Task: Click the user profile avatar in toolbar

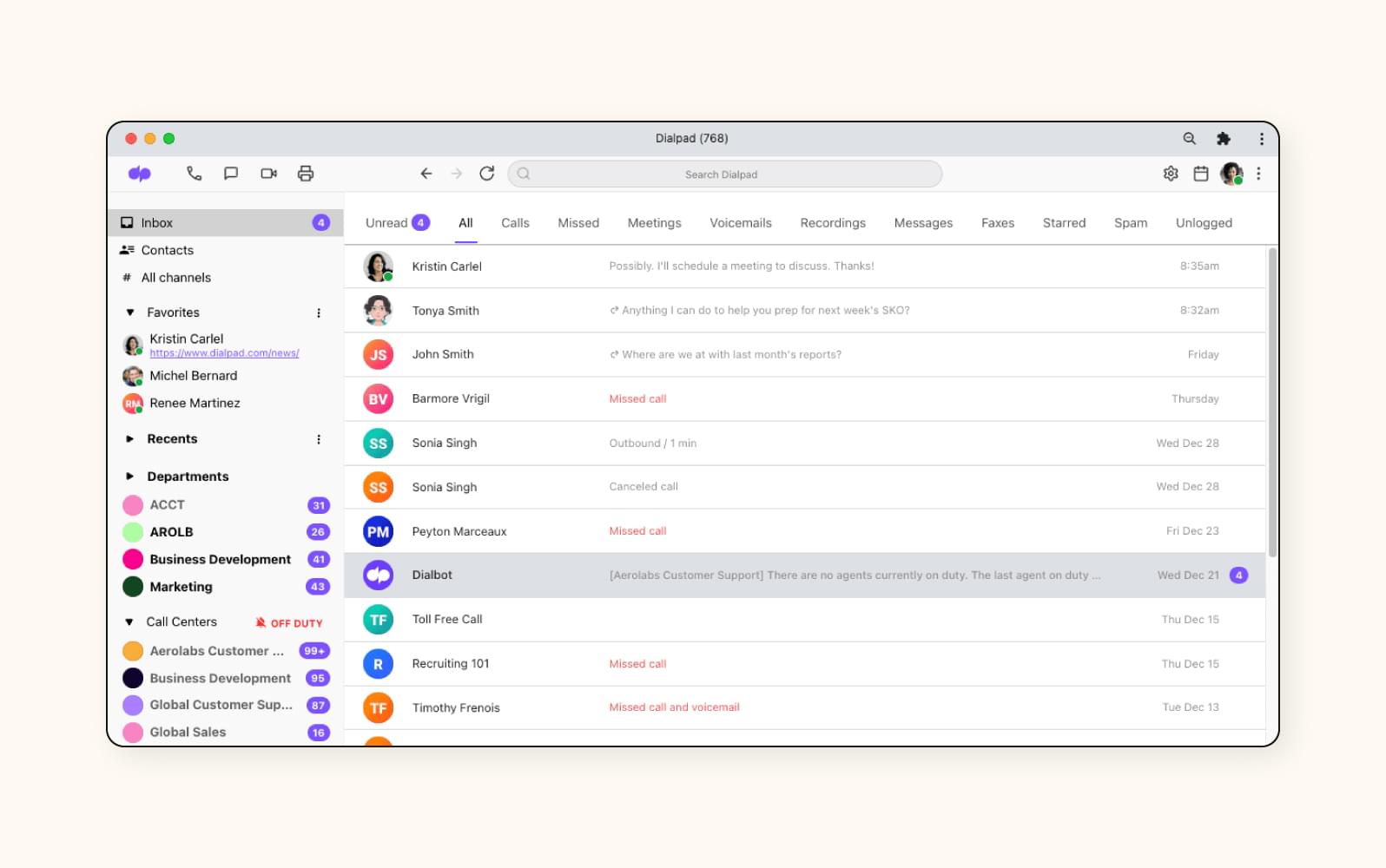Action: pyautogui.click(x=1231, y=174)
